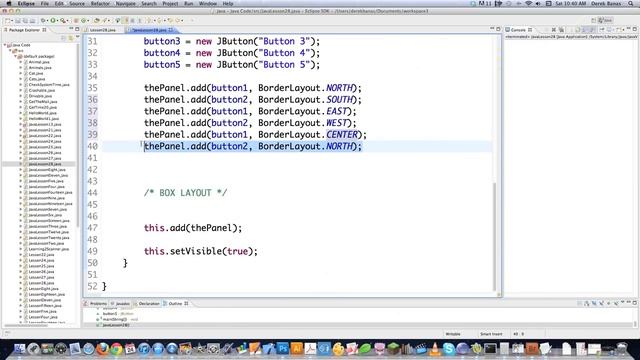Screen dimensions: 640x360
Task: Open the Minecraft block icon in dock
Action: (x=393, y=349)
